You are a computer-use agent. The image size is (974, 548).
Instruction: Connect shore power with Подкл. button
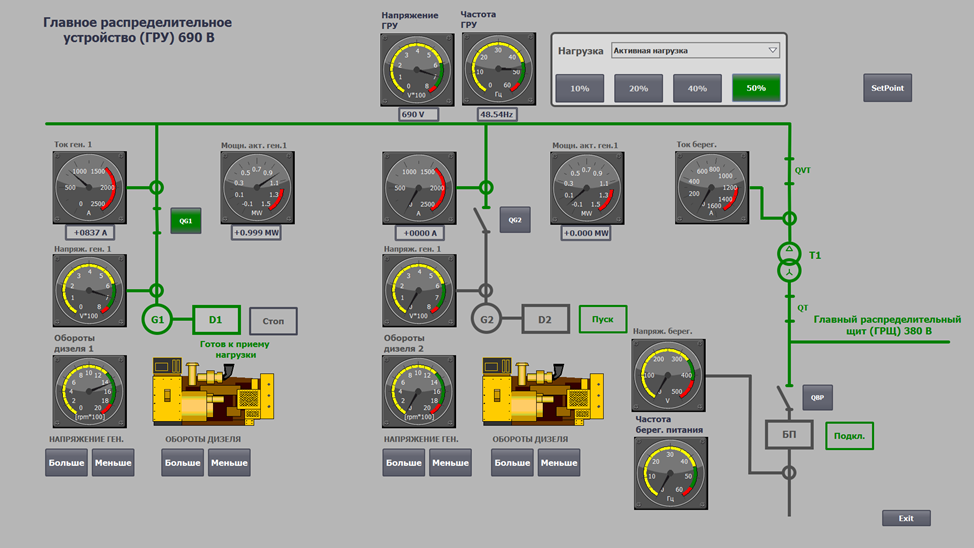[x=849, y=436]
